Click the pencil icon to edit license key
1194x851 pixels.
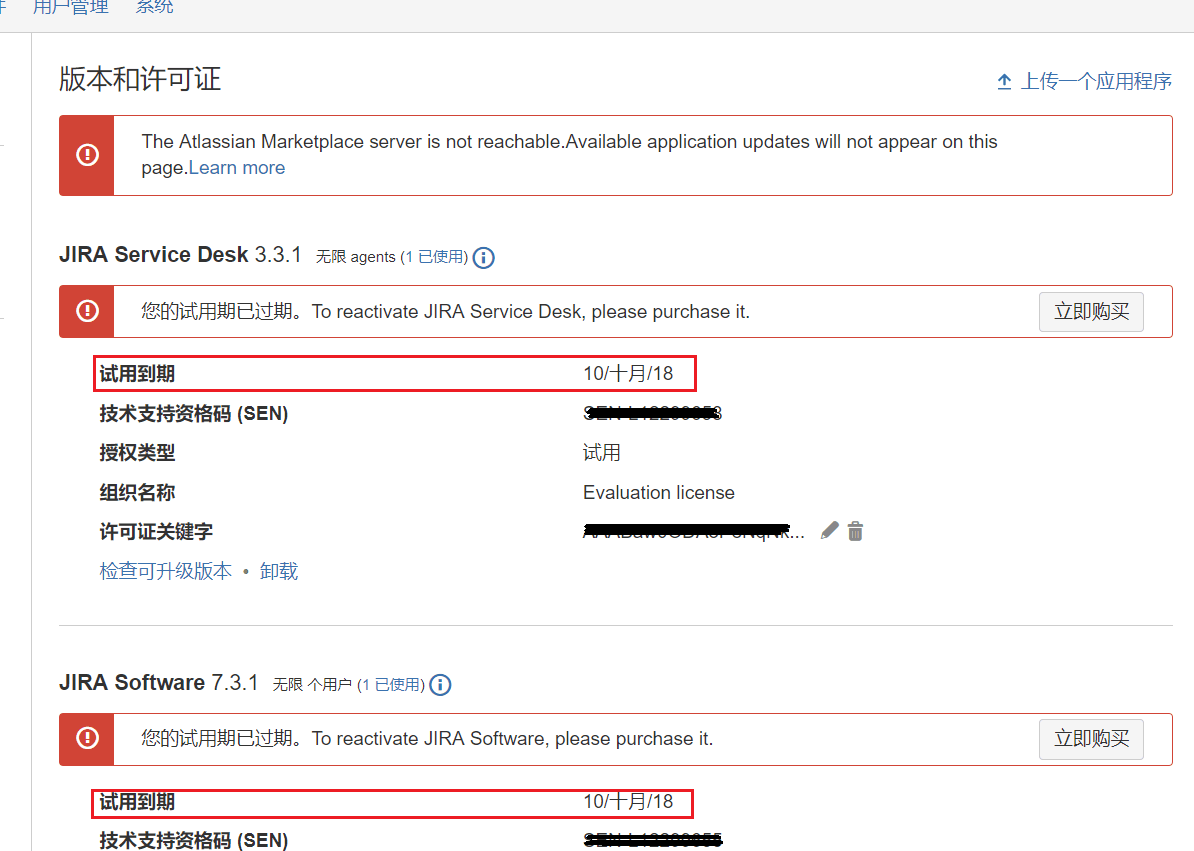pyautogui.click(x=830, y=531)
